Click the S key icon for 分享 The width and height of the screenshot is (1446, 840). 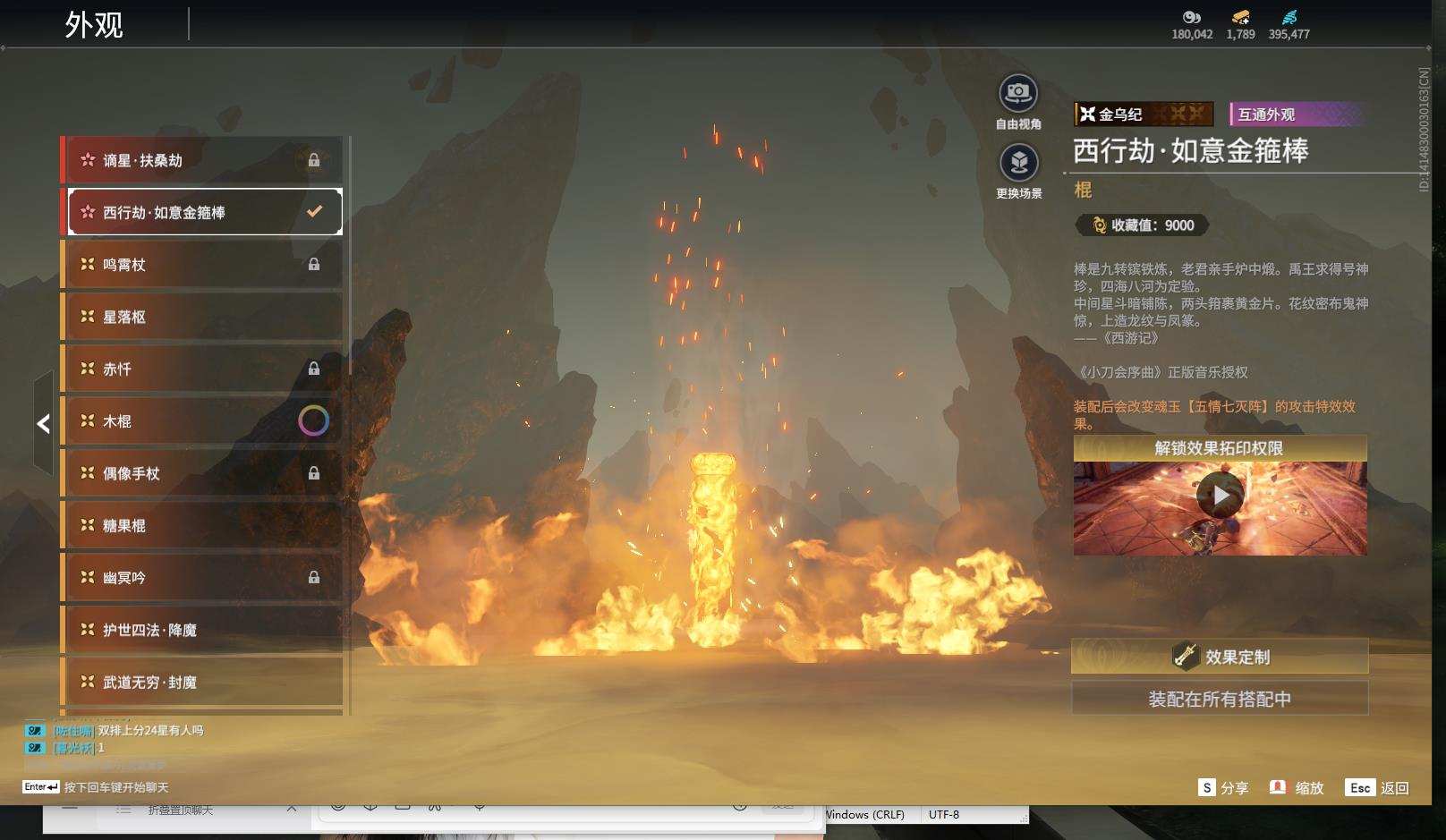(x=1207, y=787)
